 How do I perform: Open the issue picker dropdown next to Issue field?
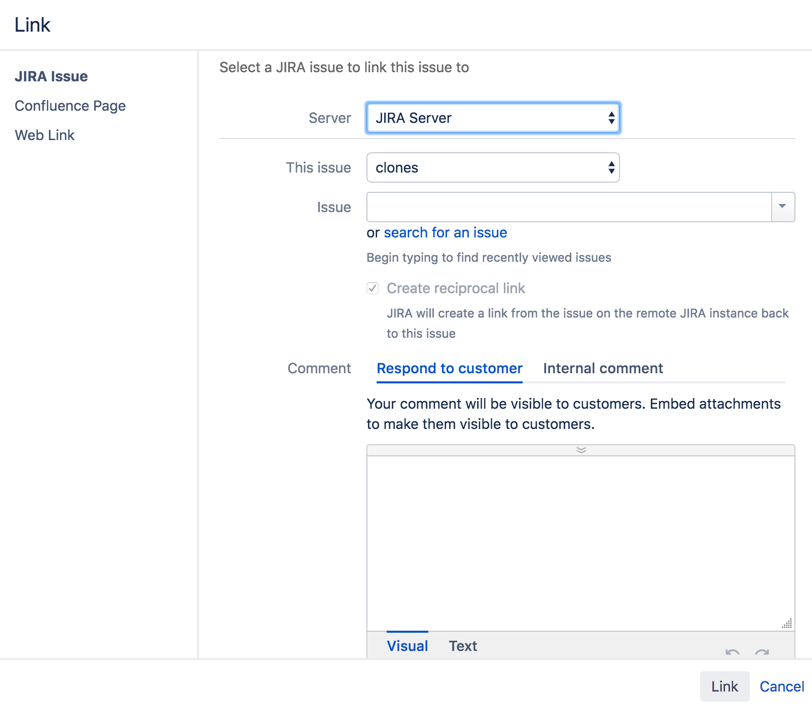[x=784, y=207]
